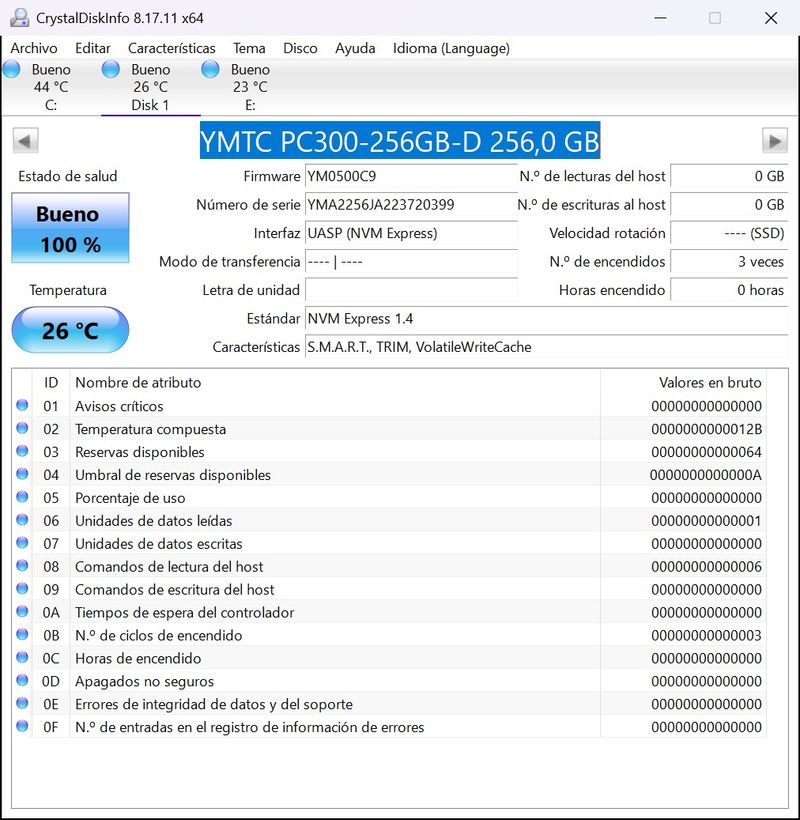Click the Bueno 100 % health status button
This screenshot has width=800, height=820.
pos(70,228)
